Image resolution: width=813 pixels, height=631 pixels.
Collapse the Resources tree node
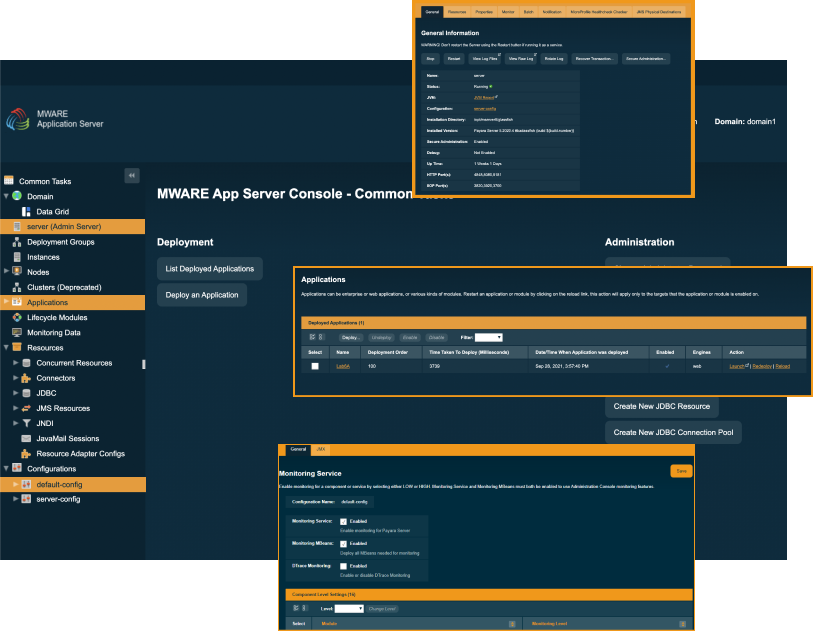point(6,347)
